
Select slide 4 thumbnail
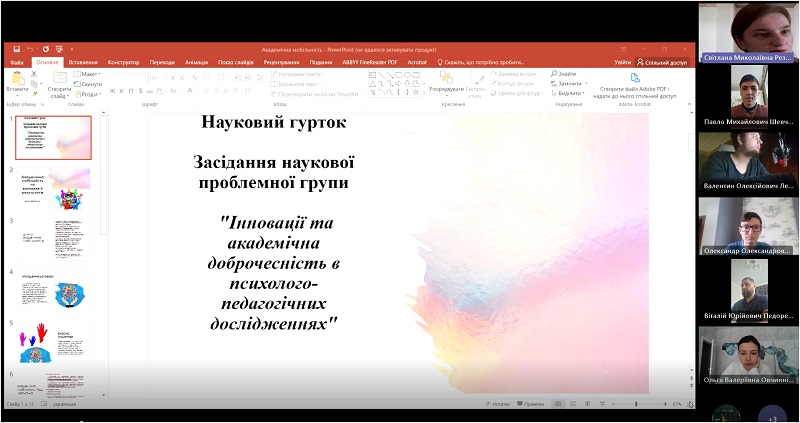click(x=54, y=290)
